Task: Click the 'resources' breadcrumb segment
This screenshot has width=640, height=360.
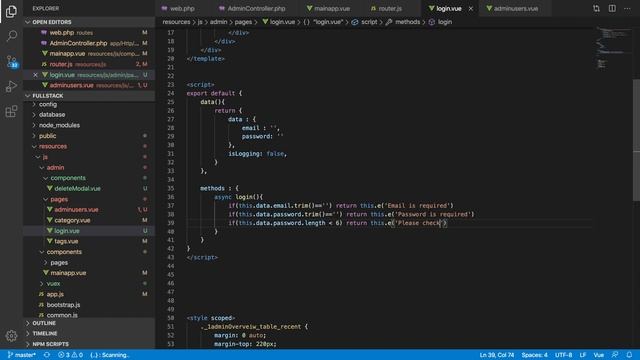Action: click(176, 22)
